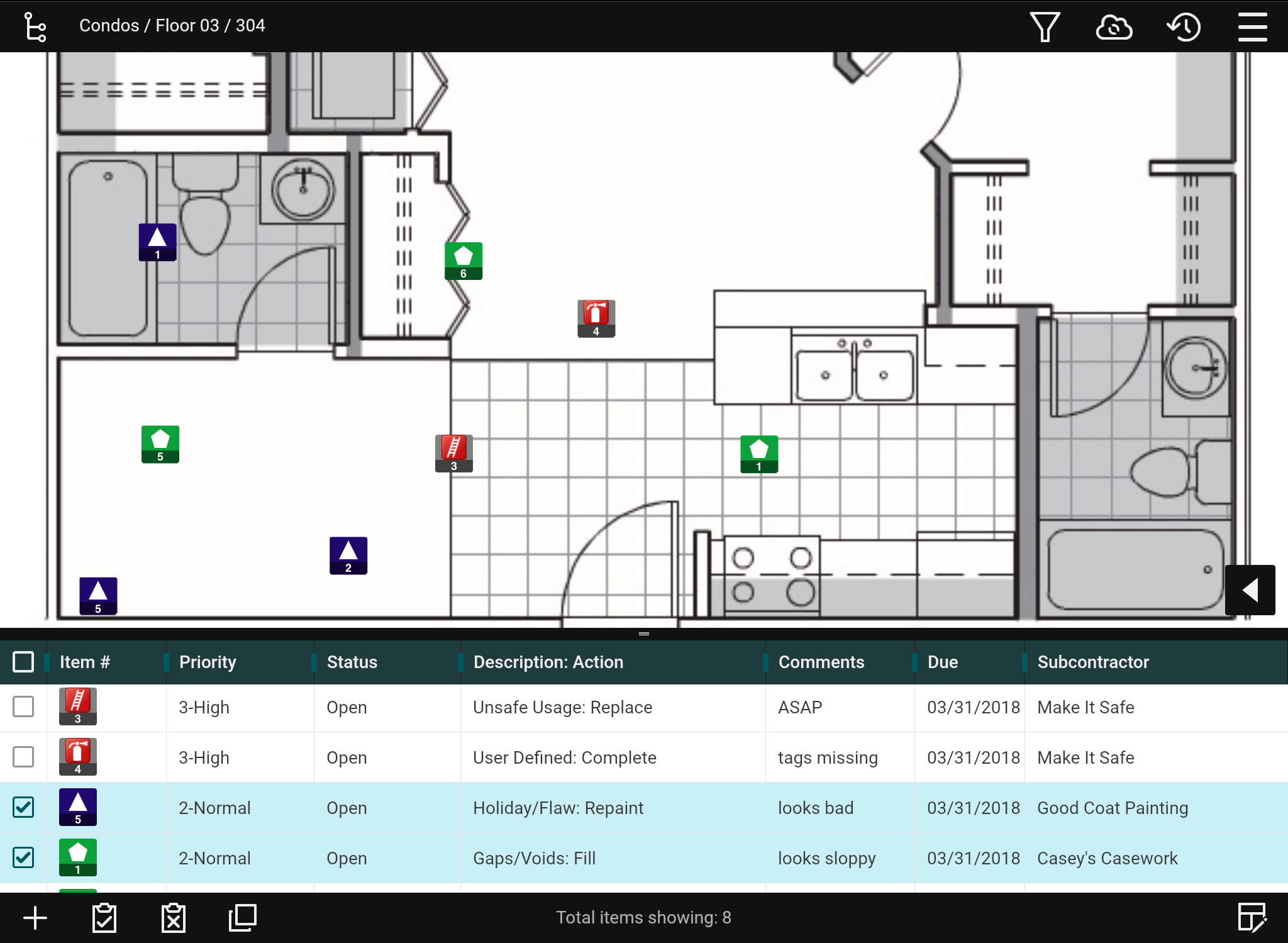This screenshot has width=1288, height=943.
Task: Check the select-all checkbox in the table header
Action: pos(23,662)
